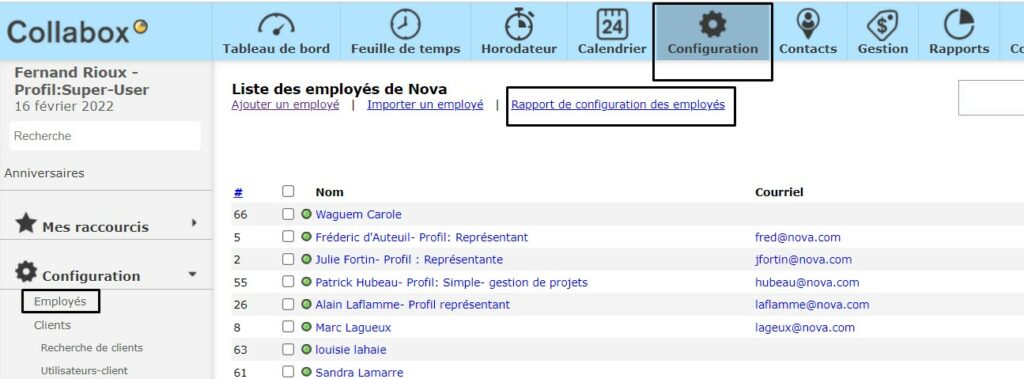The image size is (1024, 379).
Task: Select Employés in the sidebar
Action: click(60, 302)
